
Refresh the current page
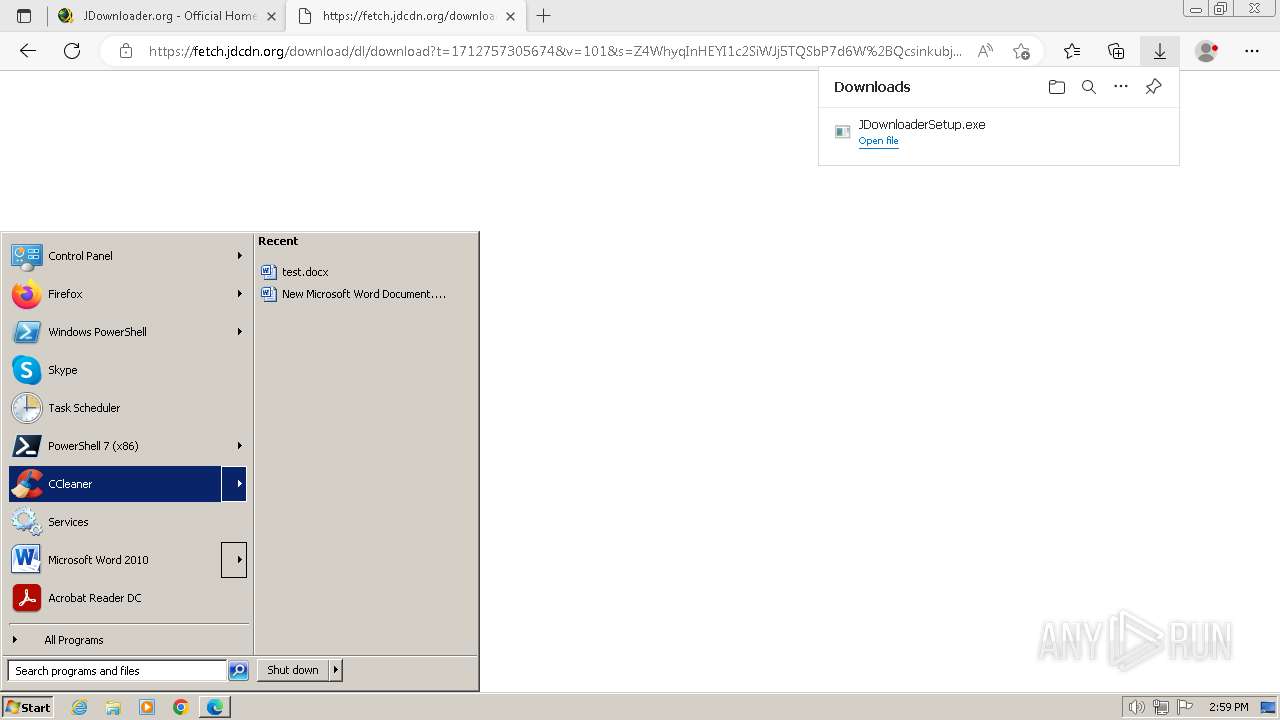tap(72, 51)
